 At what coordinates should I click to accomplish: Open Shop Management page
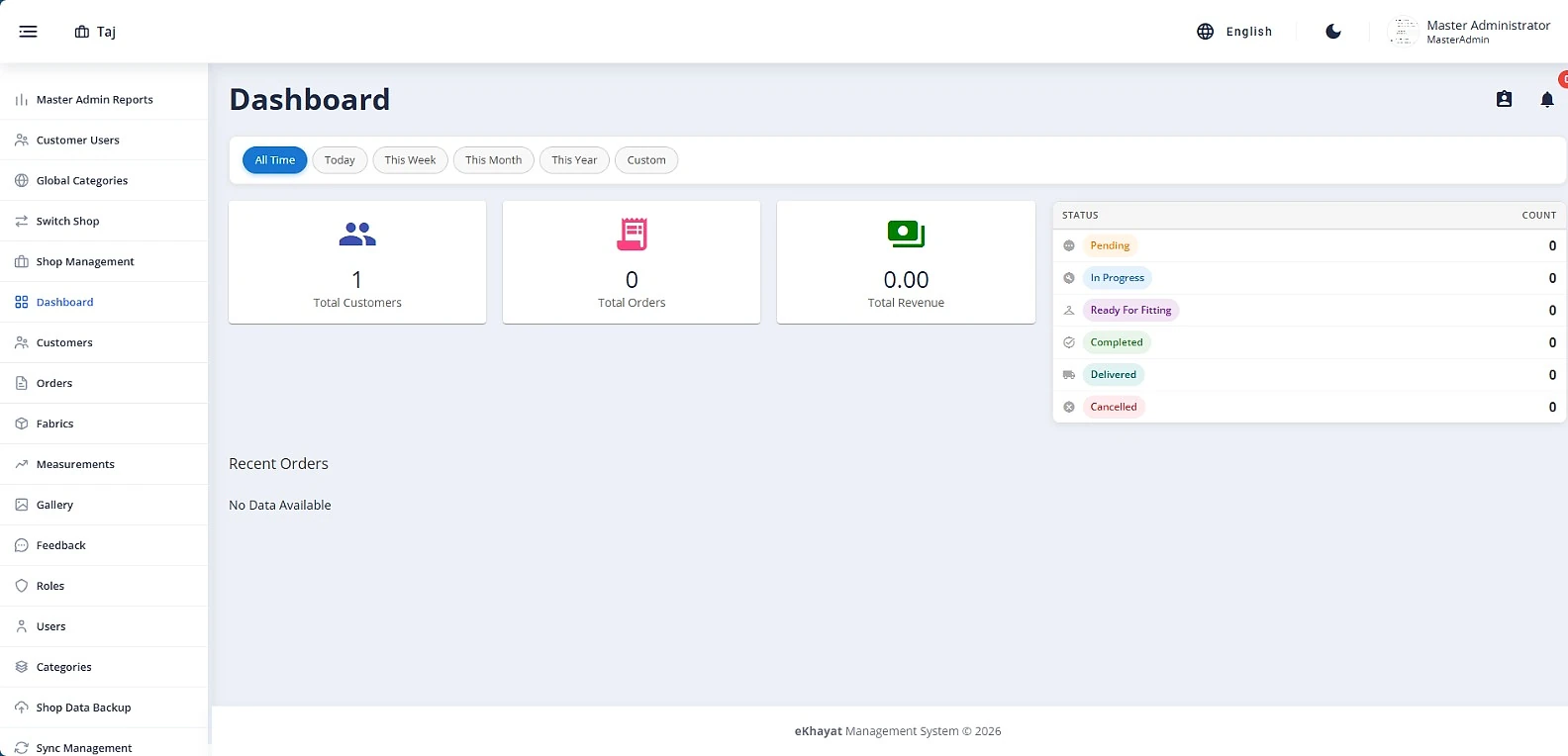pyautogui.click(x=104, y=262)
